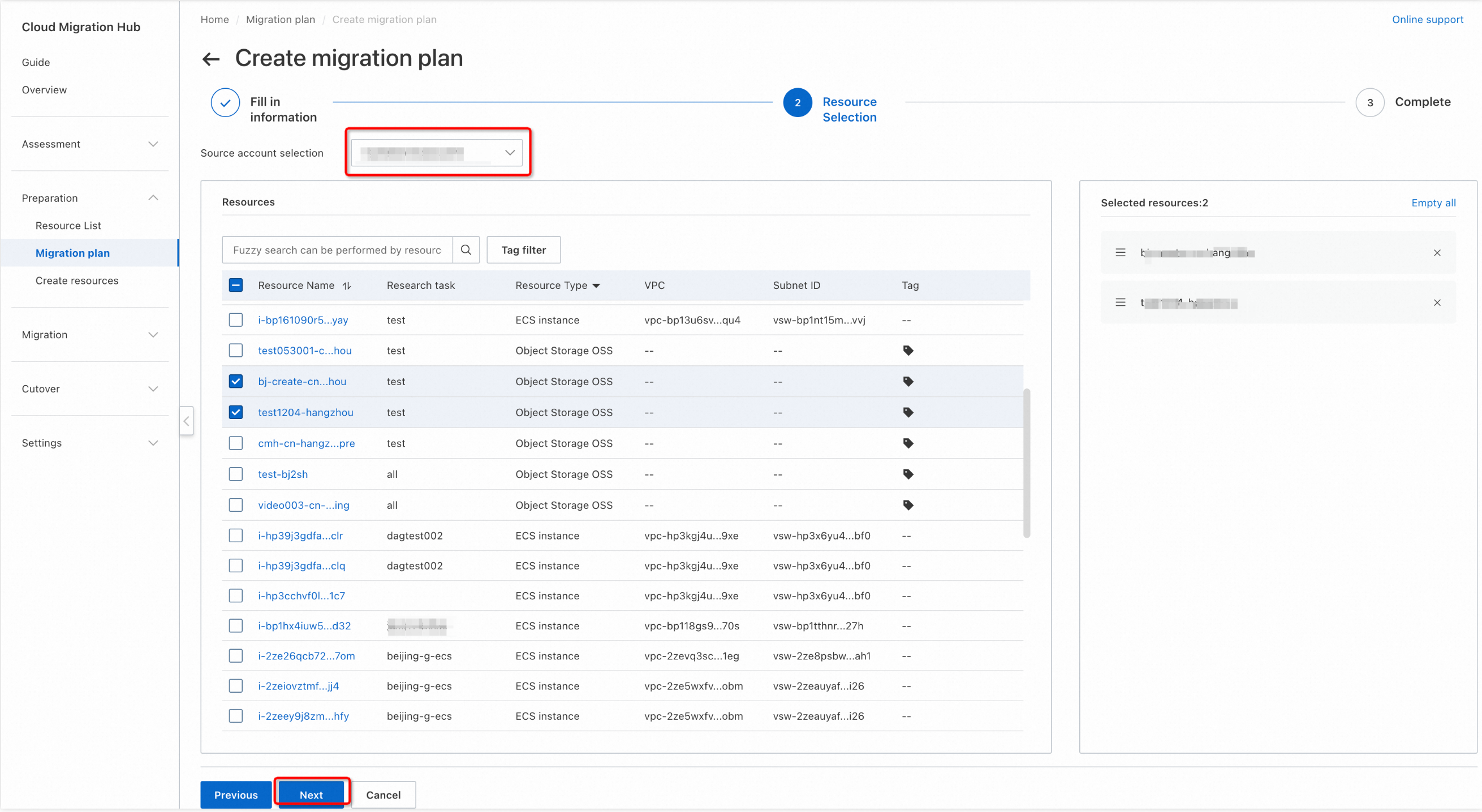Image resolution: width=1482 pixels, height=812 pixels.
Task: Click the tag icon for test-bj2sh
Action: pos(908,474)
